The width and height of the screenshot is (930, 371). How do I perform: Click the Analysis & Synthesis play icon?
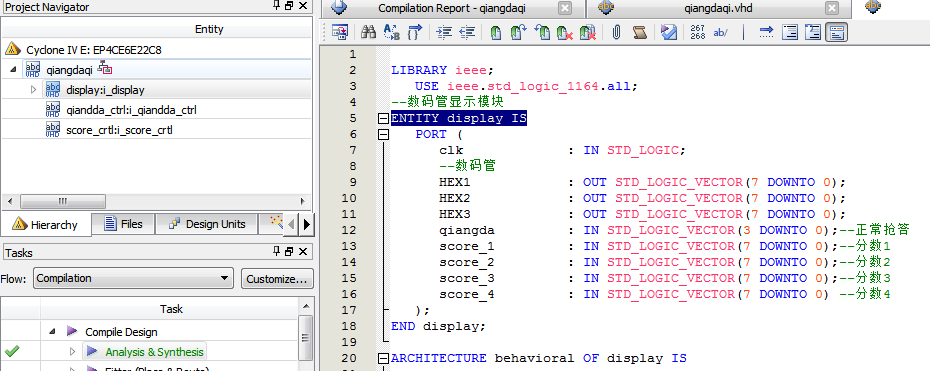pos(92,351)
